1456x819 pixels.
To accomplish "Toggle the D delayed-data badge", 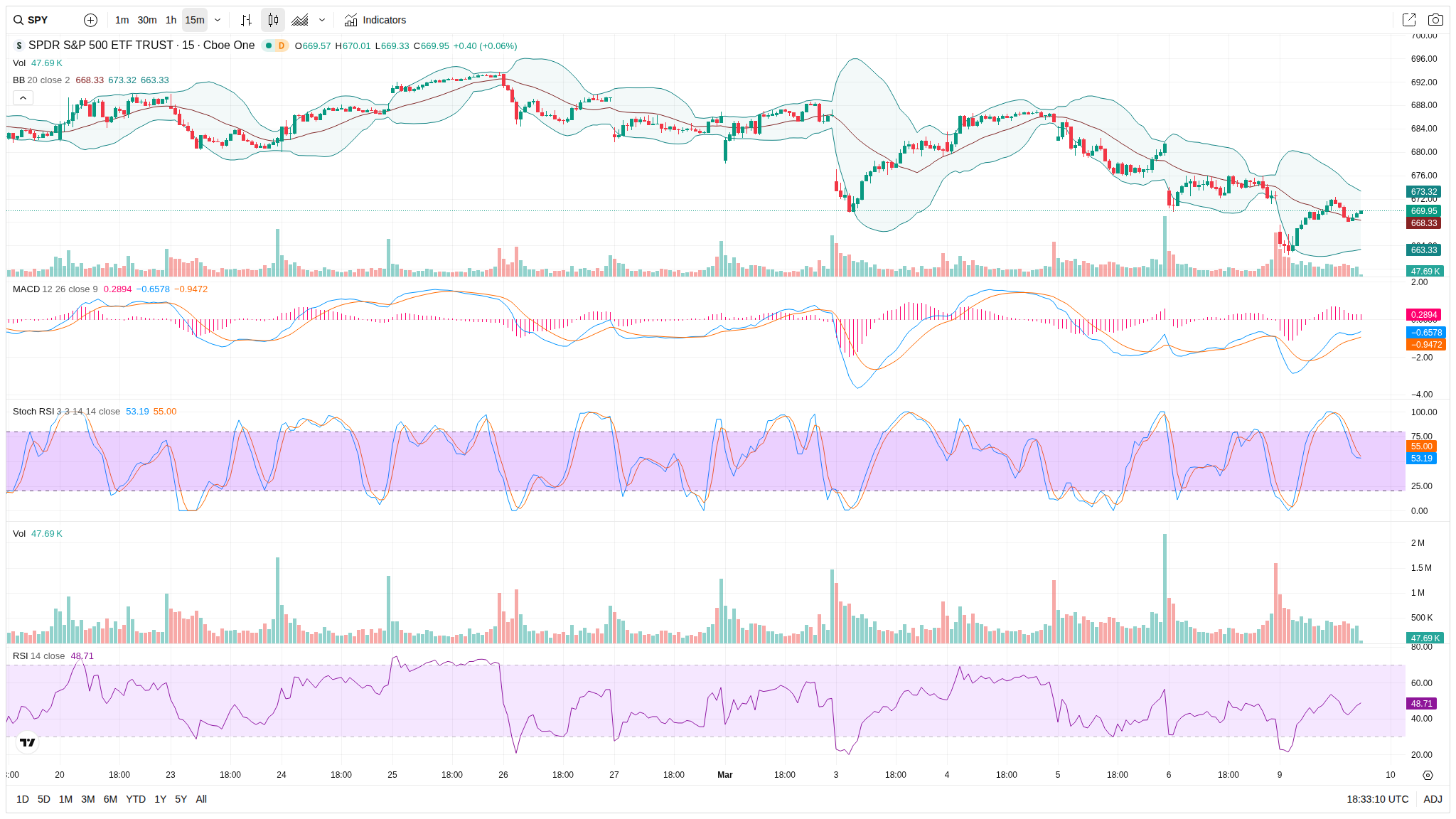I will [282, 45].
